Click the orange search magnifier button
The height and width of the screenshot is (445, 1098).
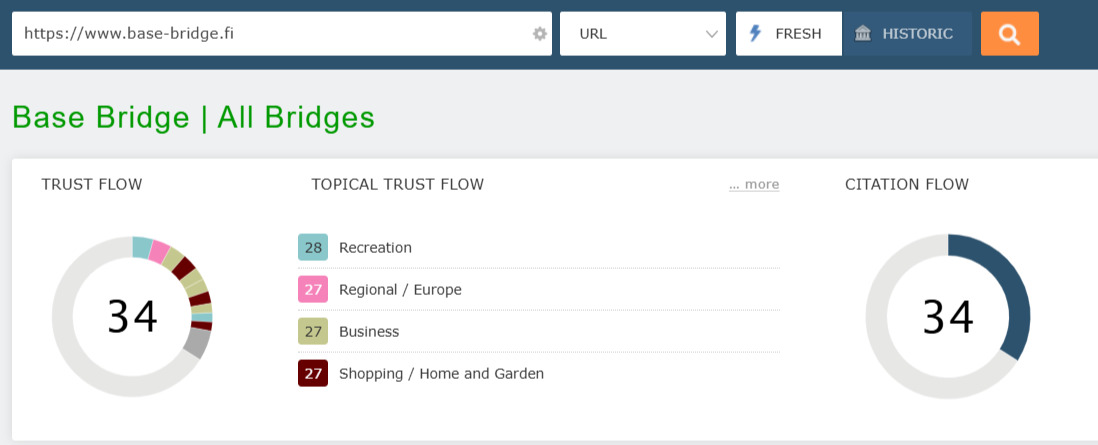[1009, 34]
